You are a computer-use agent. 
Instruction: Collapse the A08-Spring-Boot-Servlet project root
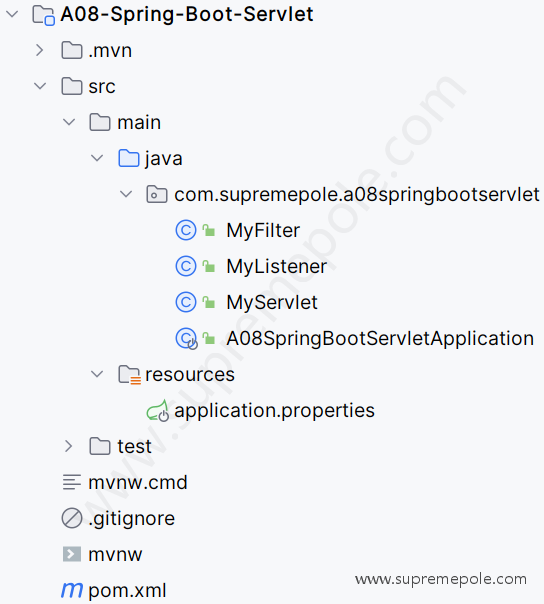coord(12,14)
